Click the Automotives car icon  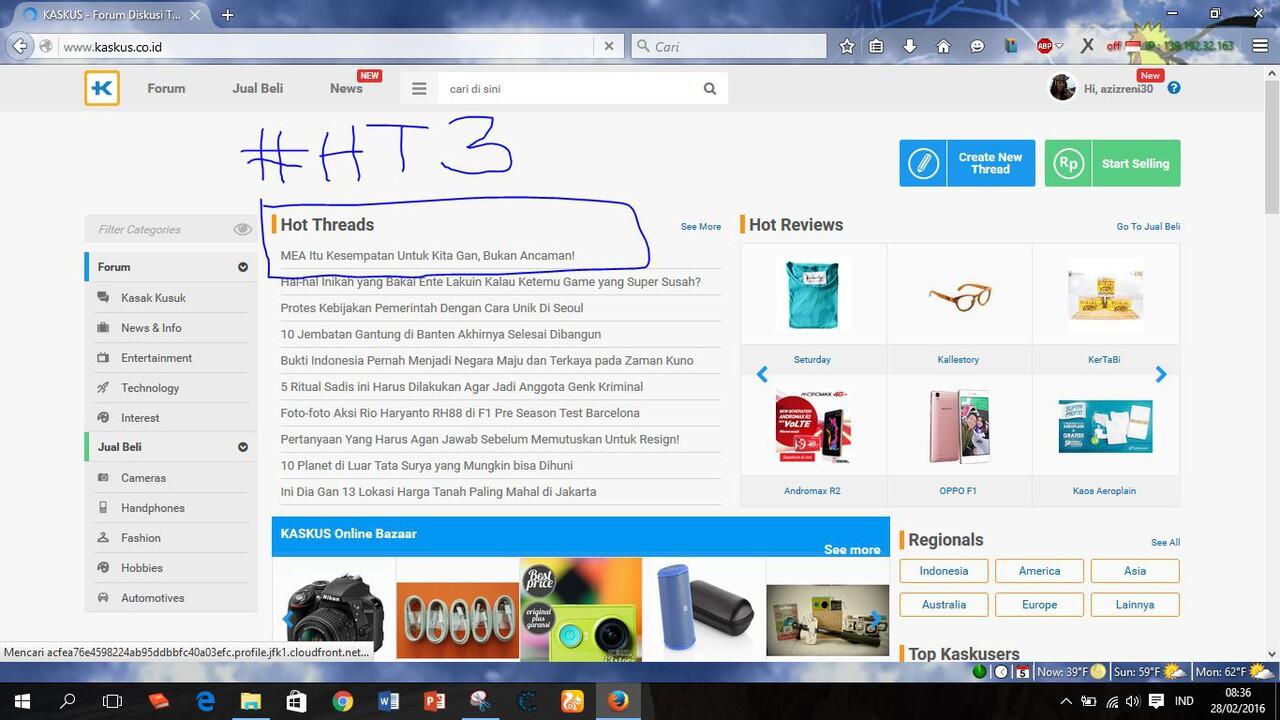coord(103,598)
